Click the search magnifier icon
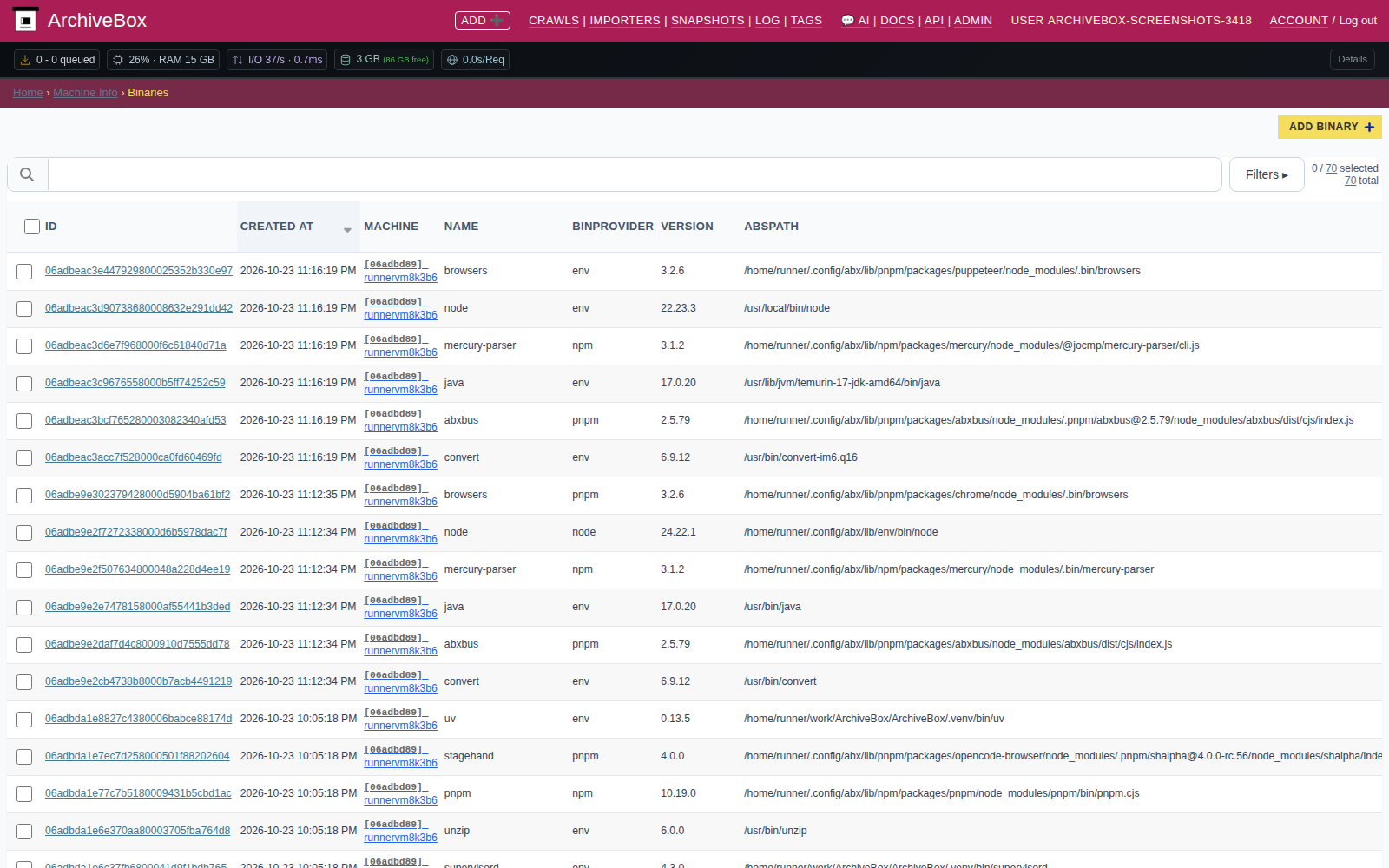The image size is (1389, 868). point(27,174)
